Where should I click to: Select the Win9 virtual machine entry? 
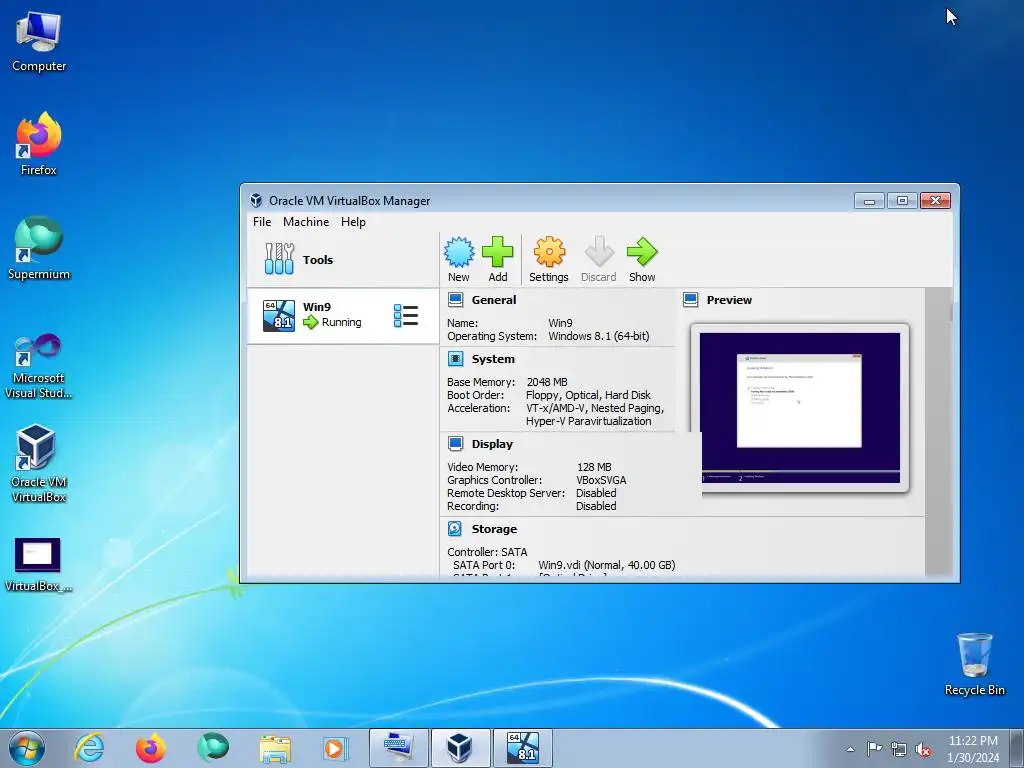[342, 315]
